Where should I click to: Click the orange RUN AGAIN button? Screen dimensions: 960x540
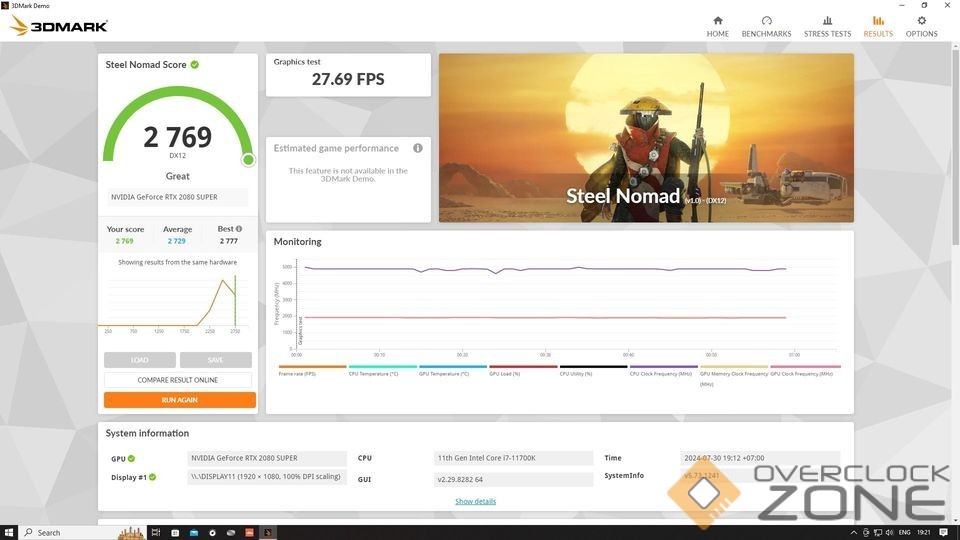pos(179,400)
